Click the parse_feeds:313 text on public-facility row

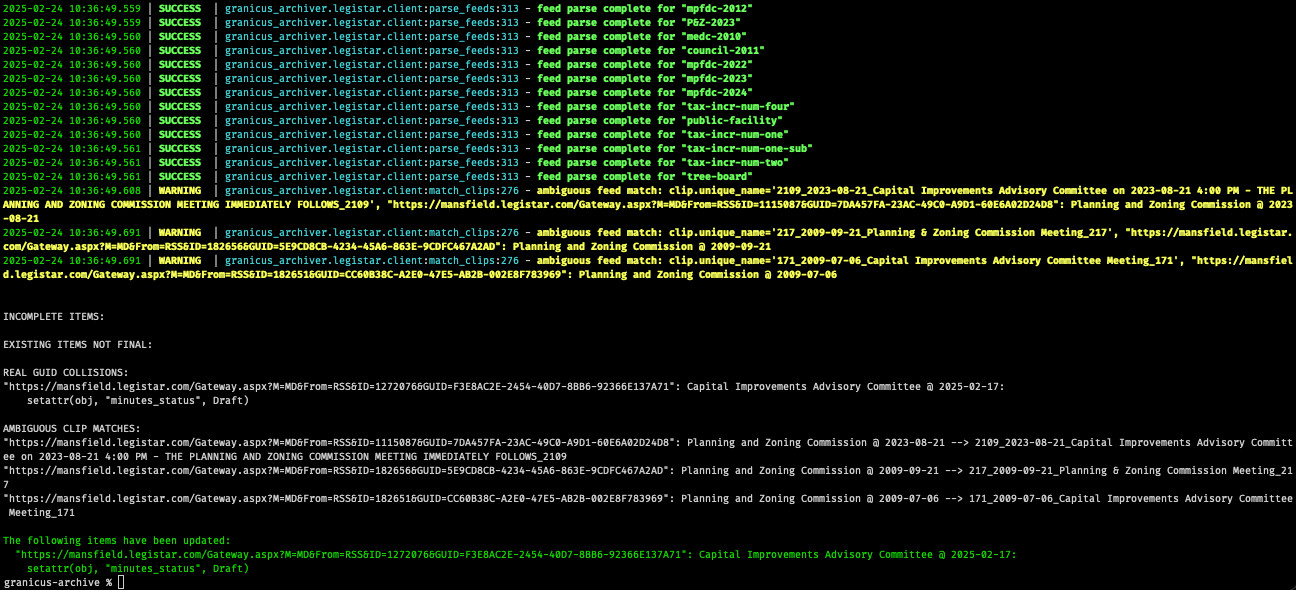[x=473, y=119]
